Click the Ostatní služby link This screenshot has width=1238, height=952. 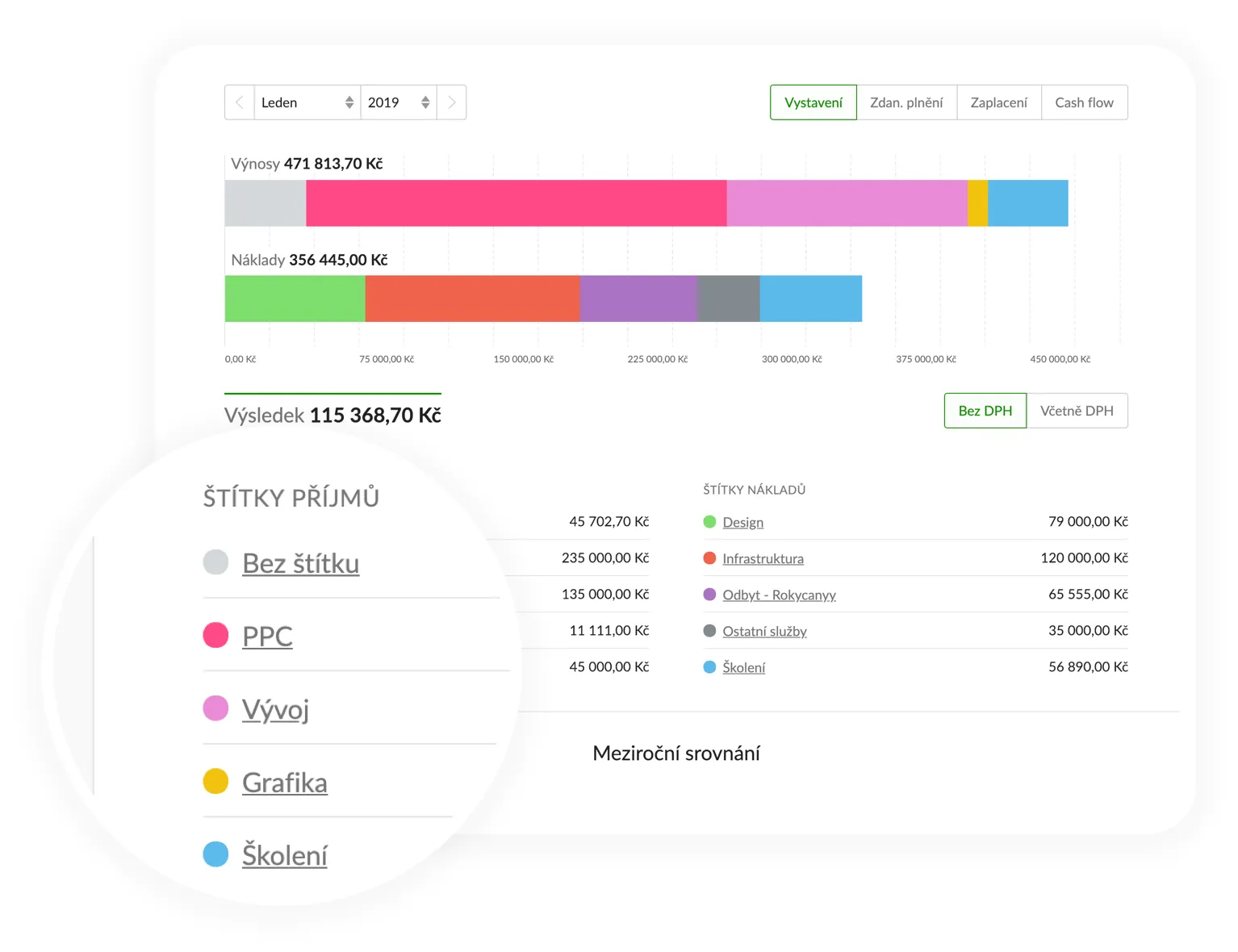764,631
